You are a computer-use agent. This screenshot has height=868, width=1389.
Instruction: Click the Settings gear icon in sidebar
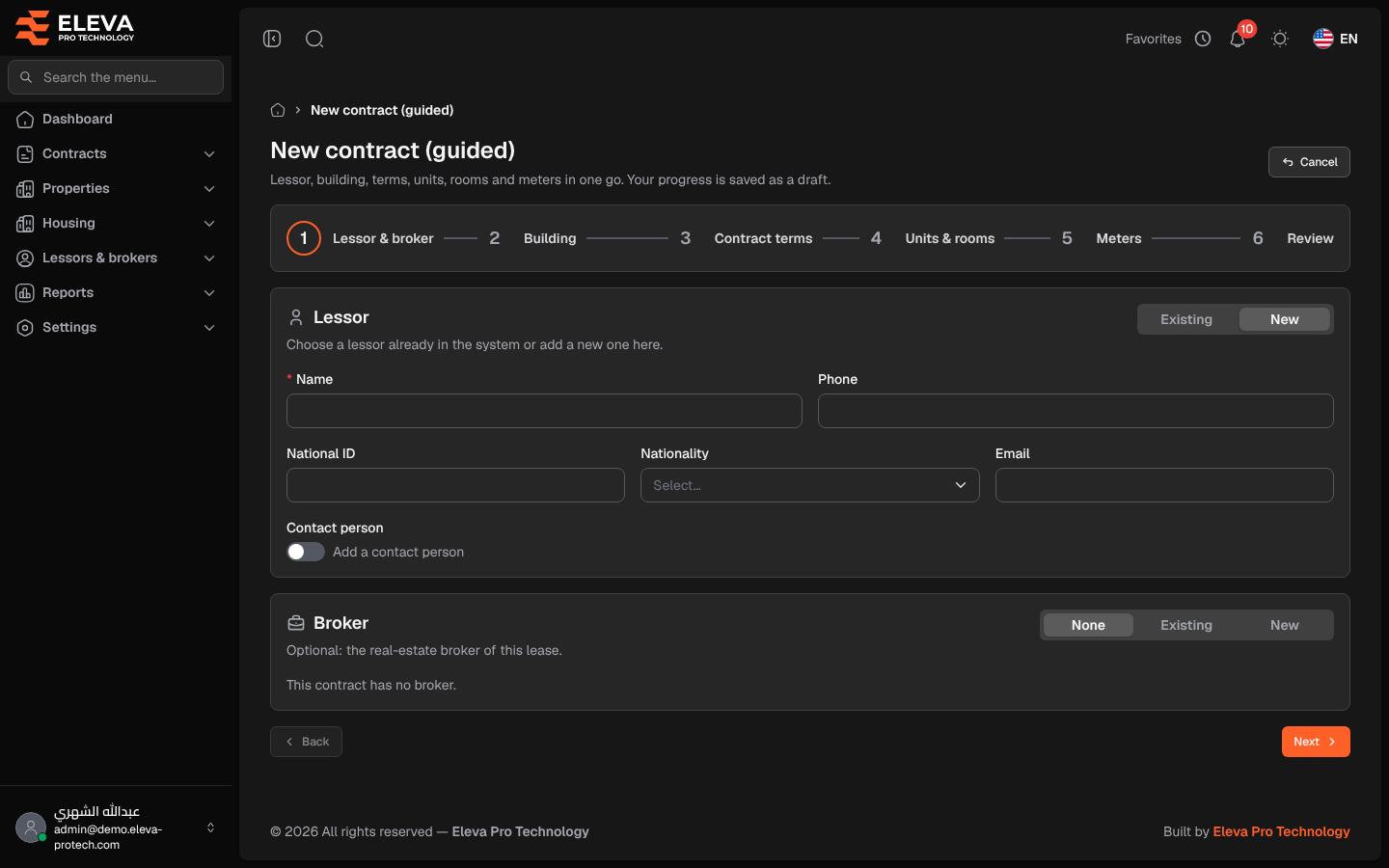[x=25, y=327]
